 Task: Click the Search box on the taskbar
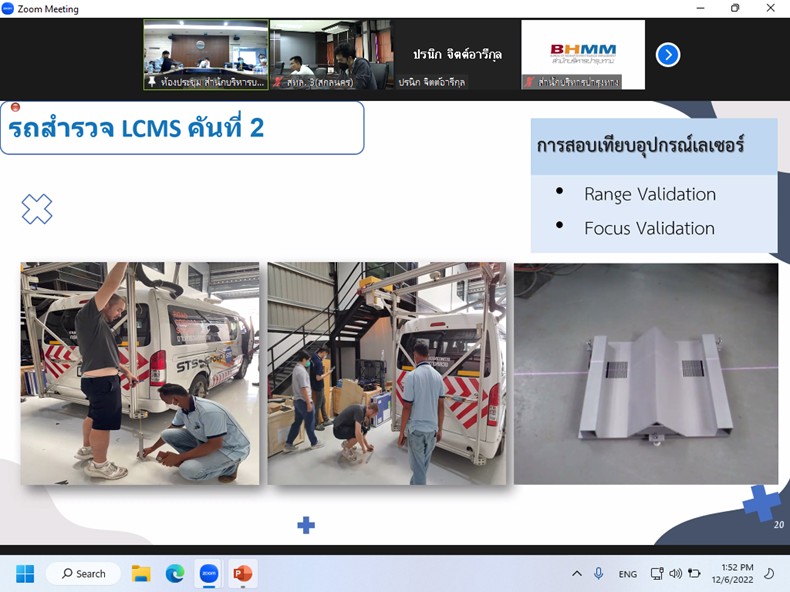click(x=83, y=574)
